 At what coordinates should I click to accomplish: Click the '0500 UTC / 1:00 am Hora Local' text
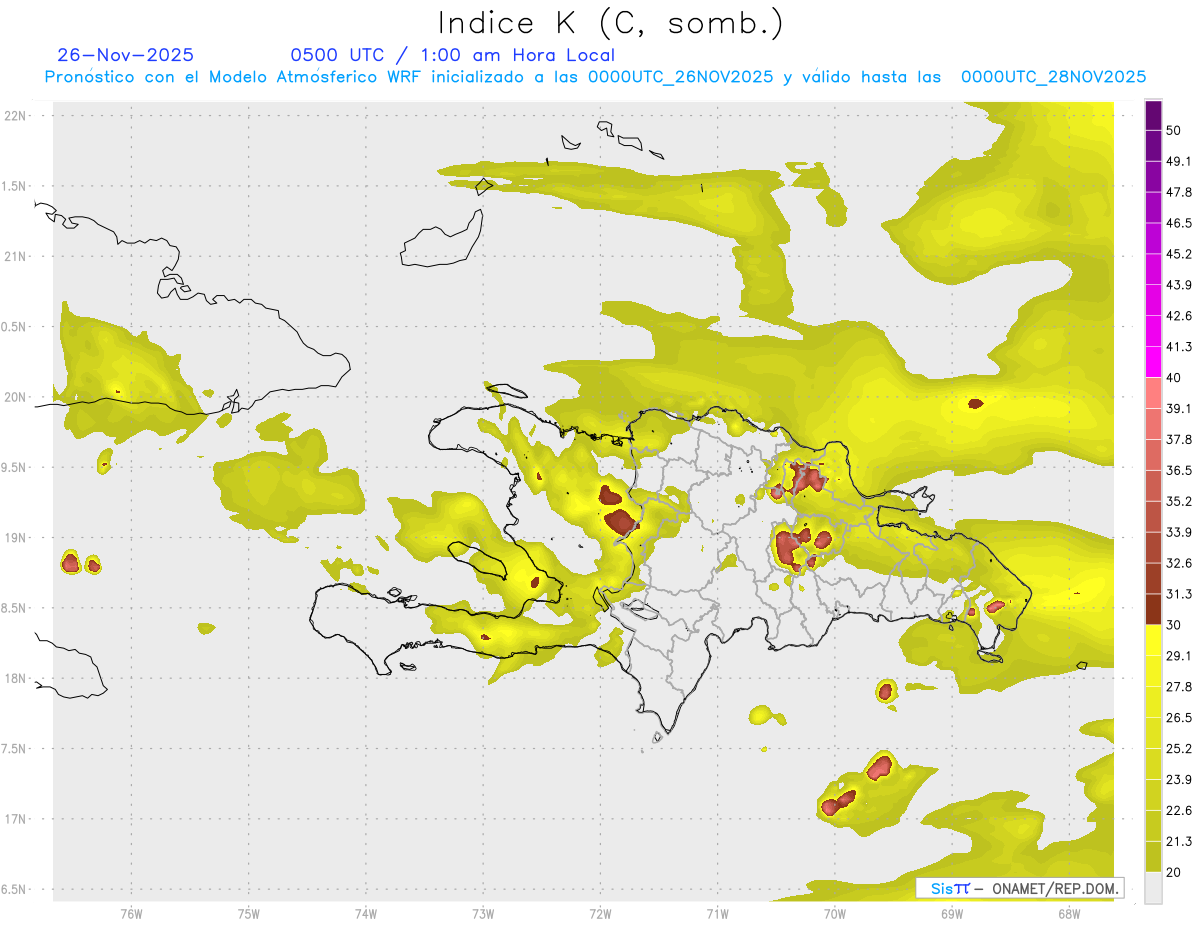click(x=453, y=55)
